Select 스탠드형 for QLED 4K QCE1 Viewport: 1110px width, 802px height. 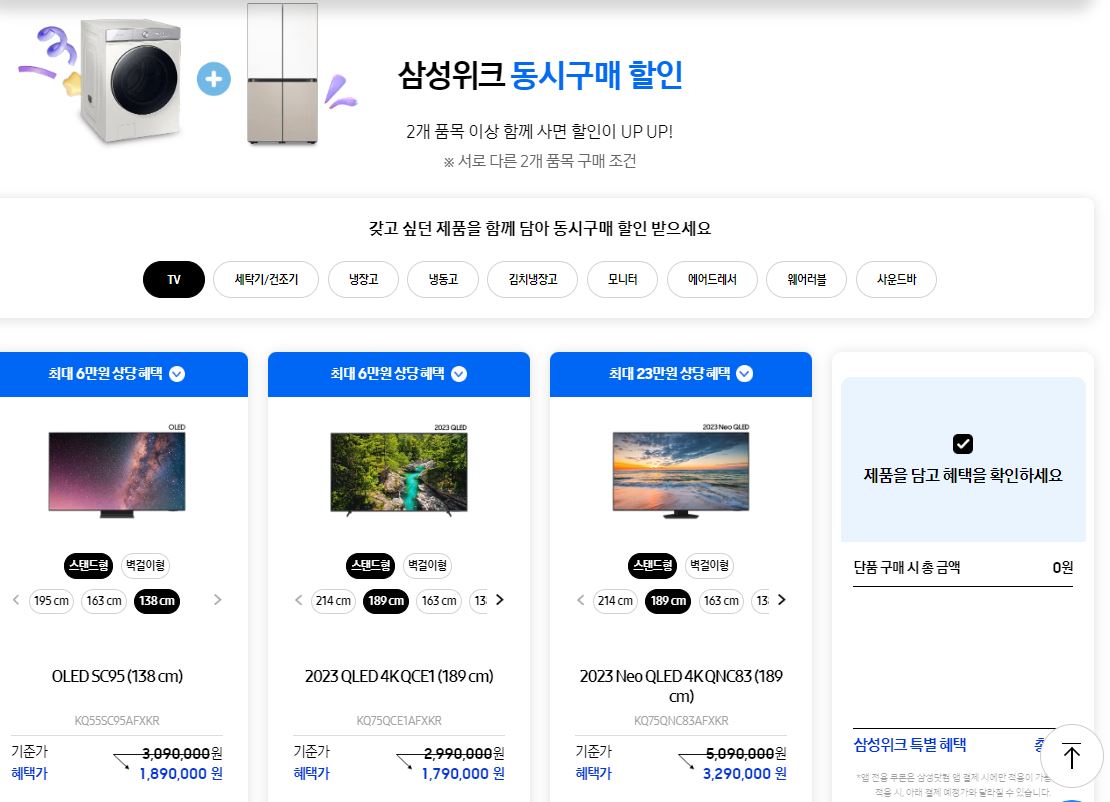click(371, 566)
